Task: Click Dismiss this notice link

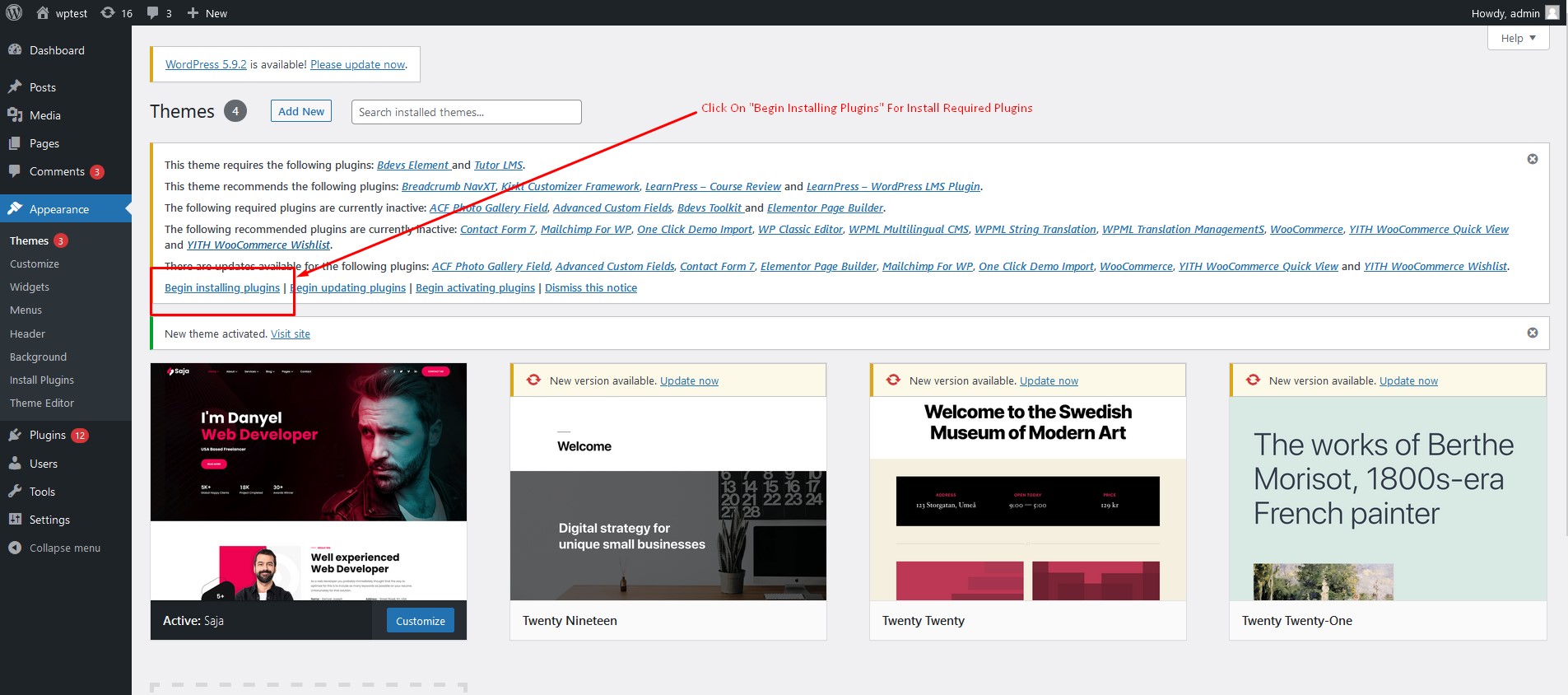Action: click(x=591, y=287)
